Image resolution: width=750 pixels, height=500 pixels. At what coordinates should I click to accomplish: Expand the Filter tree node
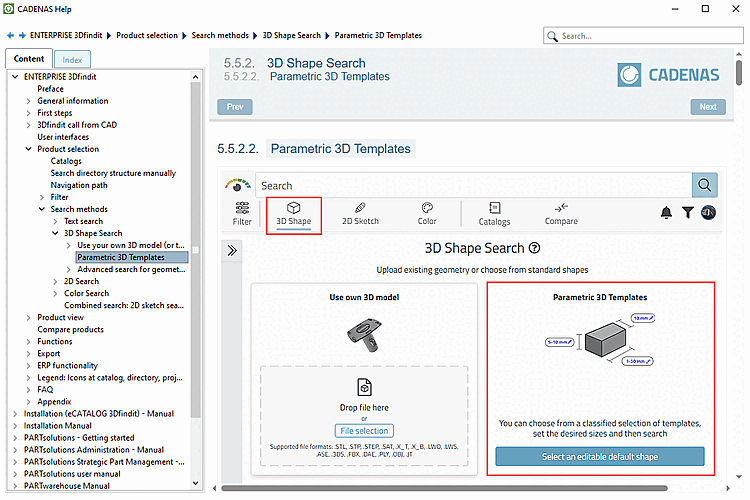42,197
